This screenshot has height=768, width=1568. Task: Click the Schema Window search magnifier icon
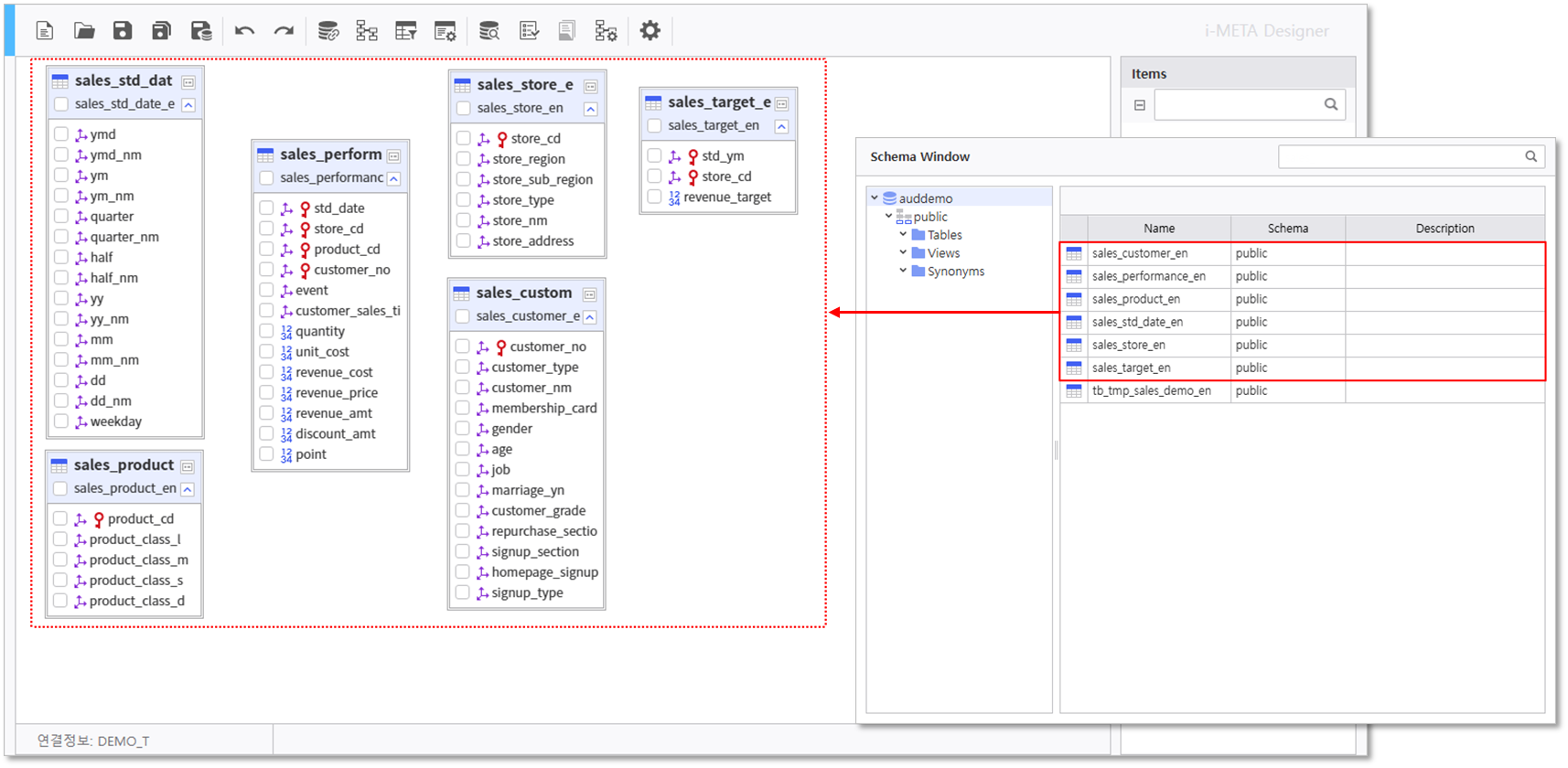[x=1530, y=156]
